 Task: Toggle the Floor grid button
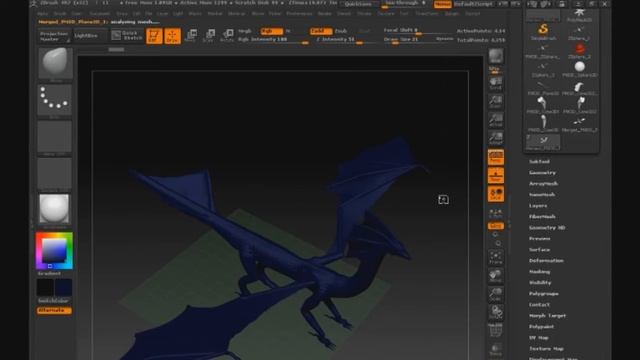coord(496,176)
